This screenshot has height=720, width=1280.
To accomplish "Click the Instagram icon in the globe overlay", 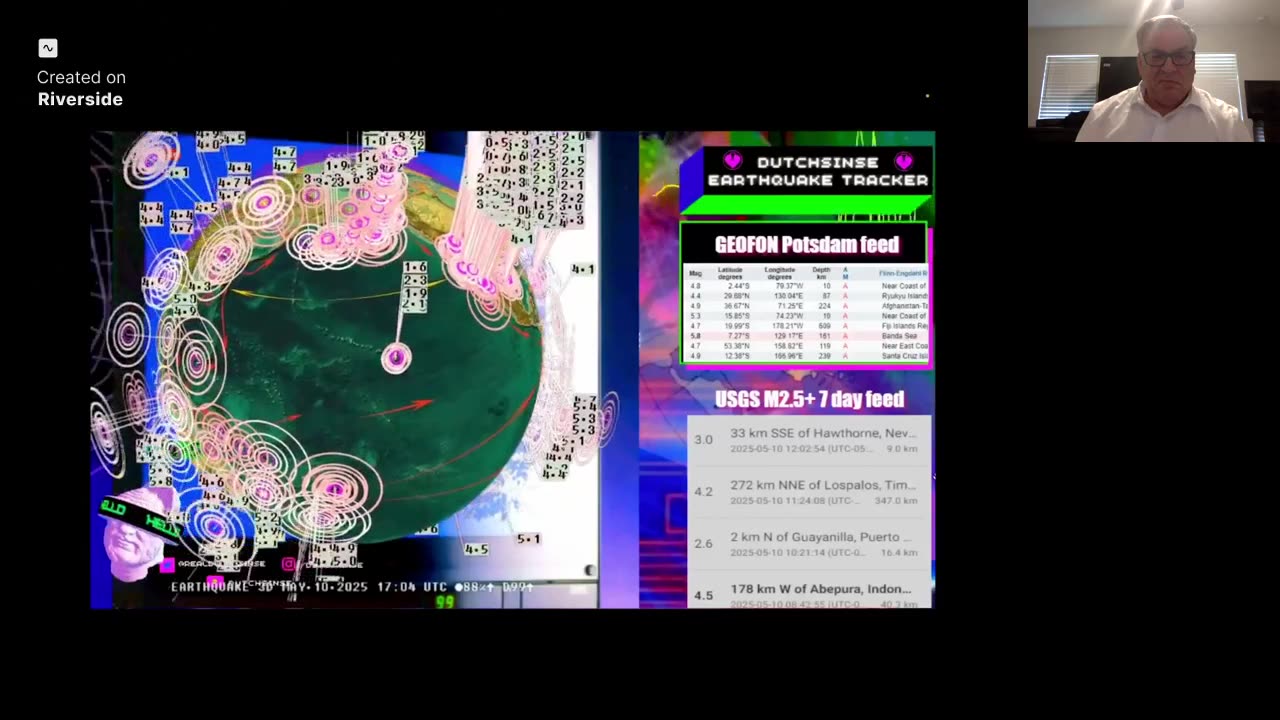I will click(x=288, y=564).
